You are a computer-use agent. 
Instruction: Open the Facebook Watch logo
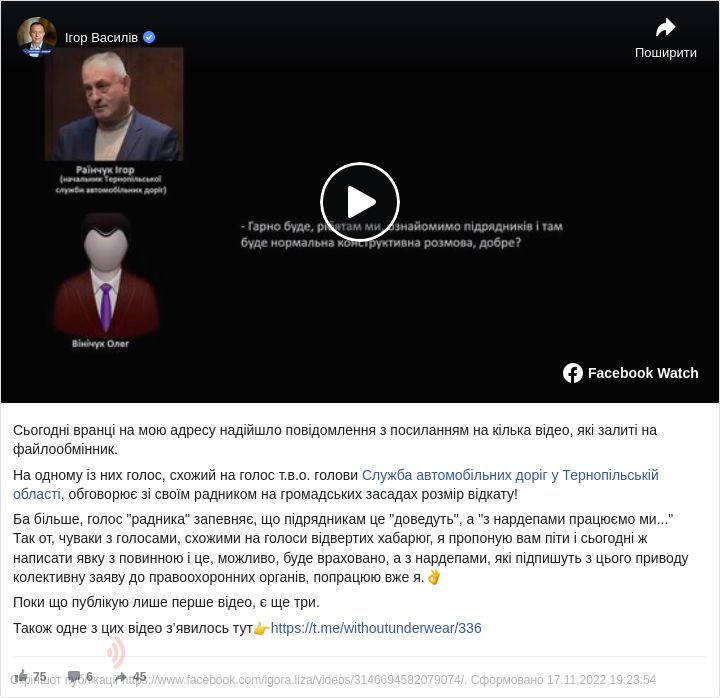(573, 373)
